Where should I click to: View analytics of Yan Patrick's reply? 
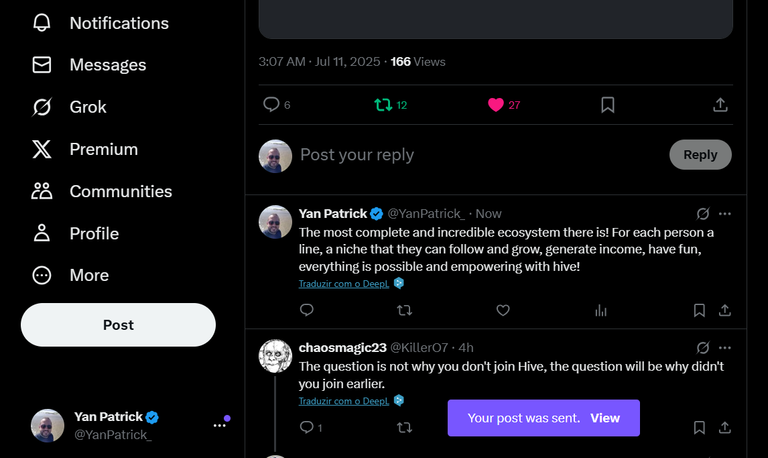tap(601, 311)
